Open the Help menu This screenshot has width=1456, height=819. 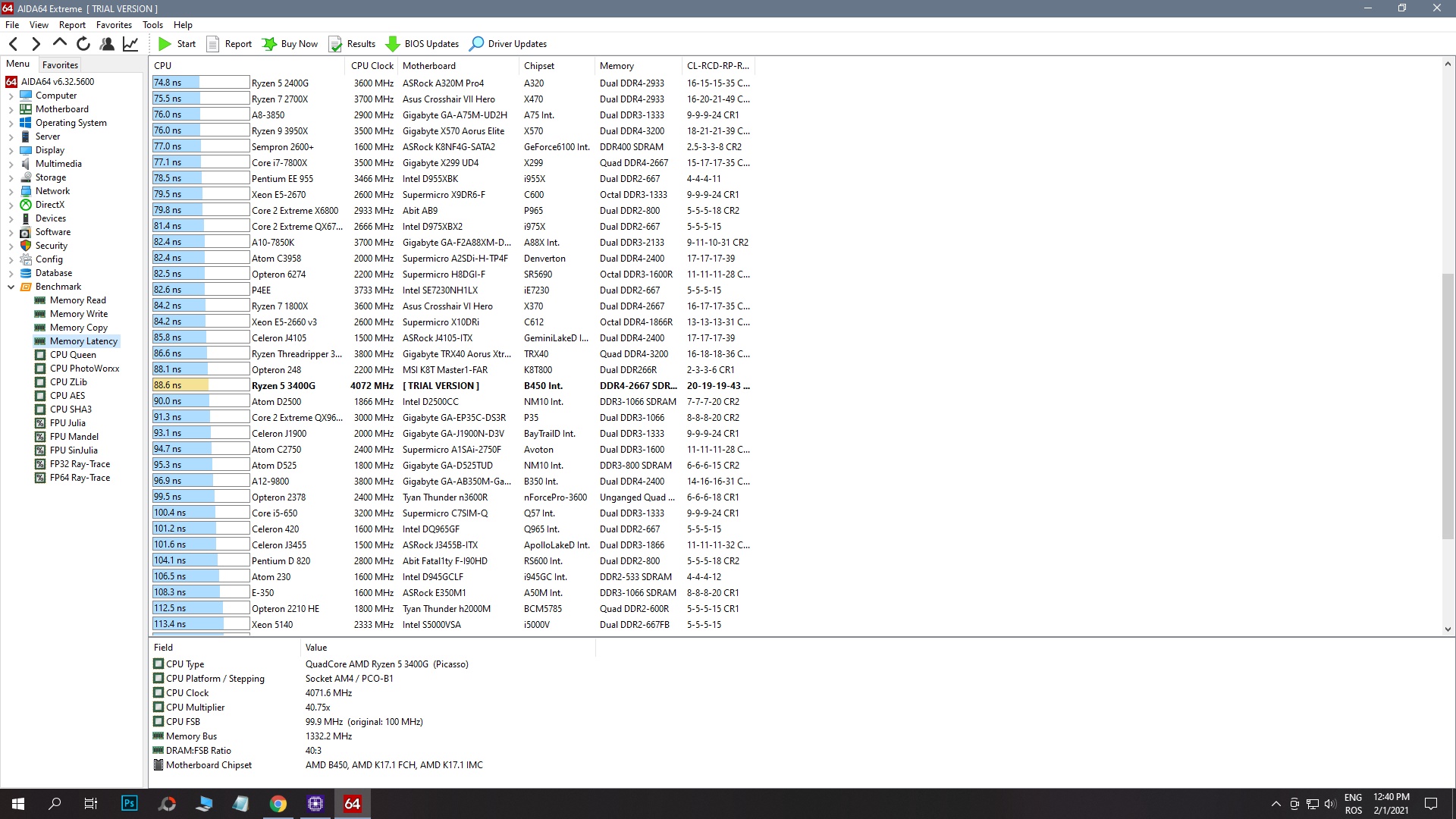[x=183, y=25]
